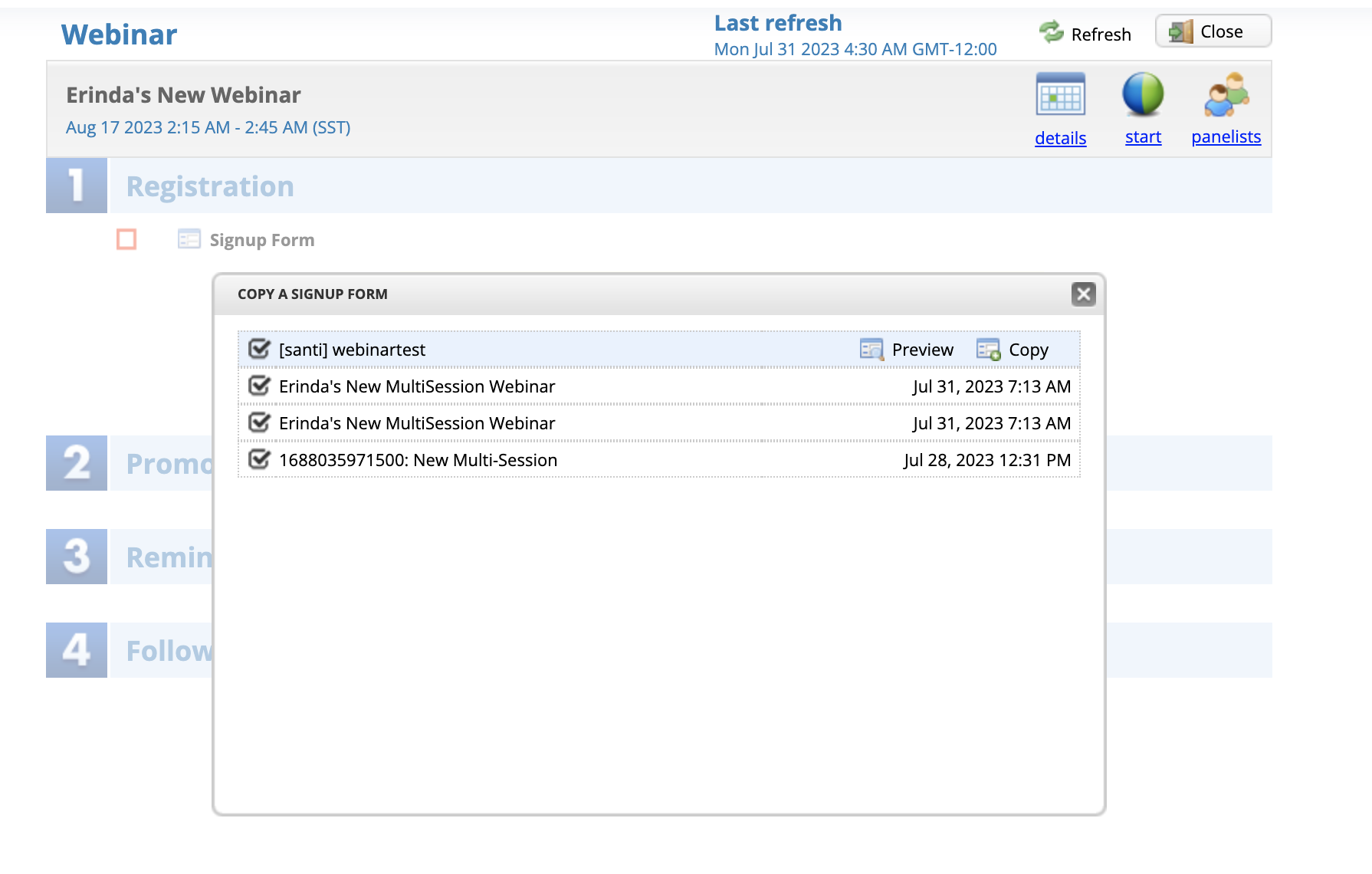Close the Copy a Signup Form dialog
Viewport: 1372px width, 874px height.
pyautogui.click(x=1083, y=294)
